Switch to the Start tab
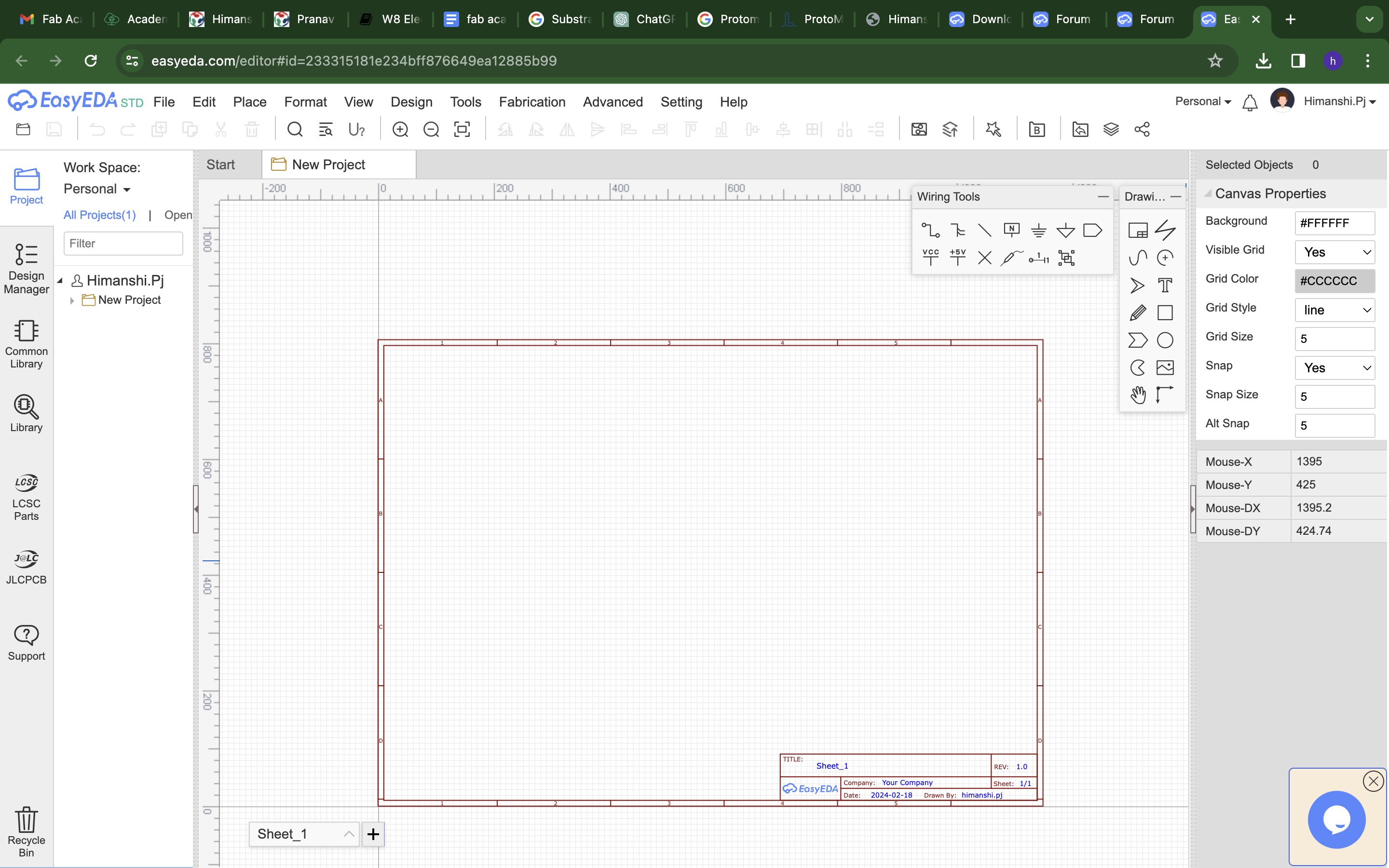The width and height of the screenshot is (1389, 868). 220,165
